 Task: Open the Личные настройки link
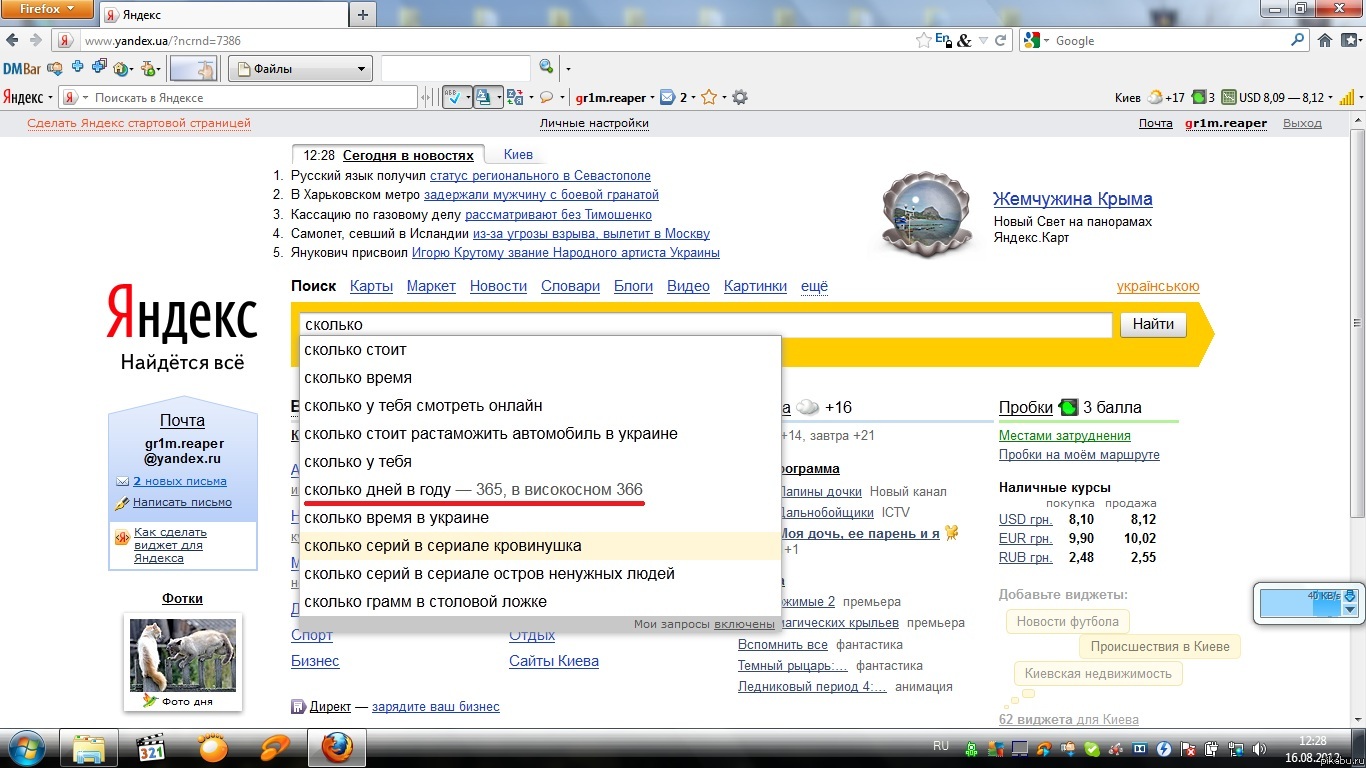(594, 123)
